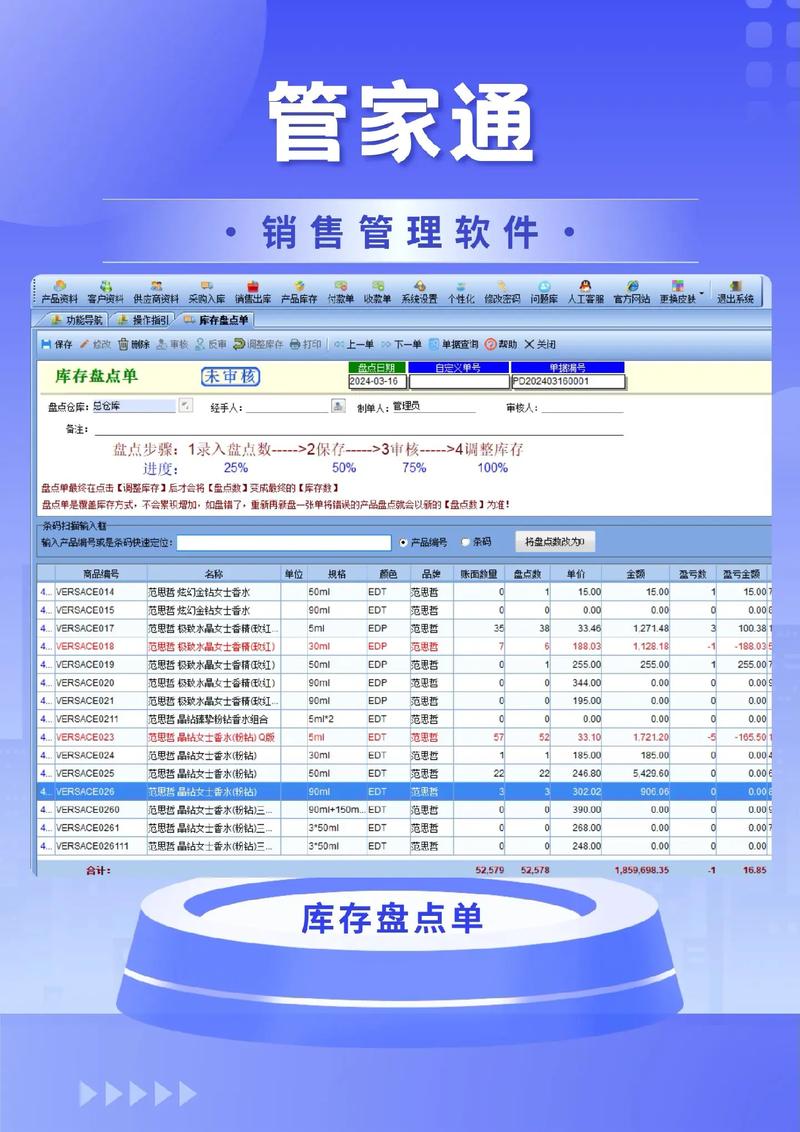Open 问题库 toolbar icon
Screen dimensions: 800x1132
tap(544, 292)
